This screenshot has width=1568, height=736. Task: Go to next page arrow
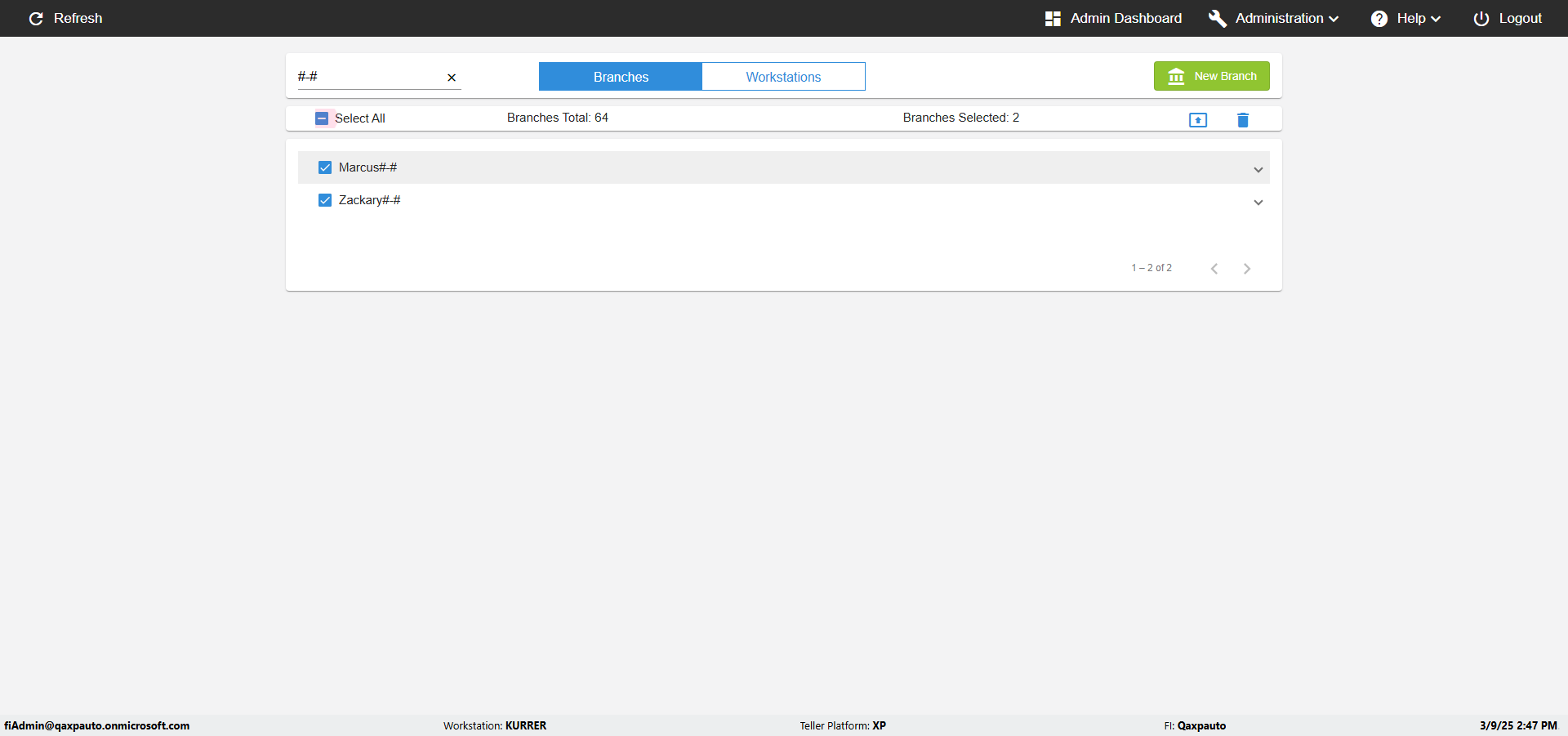[x=1247, y=269]
